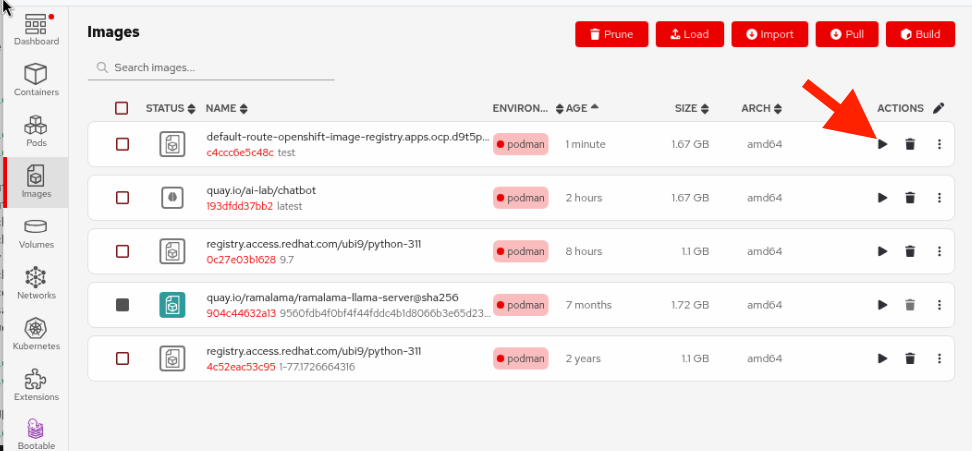Select the checkbox for default-route-openshift image
The height and width of the screenshot is (451, 972).
[x=122, y=144]
